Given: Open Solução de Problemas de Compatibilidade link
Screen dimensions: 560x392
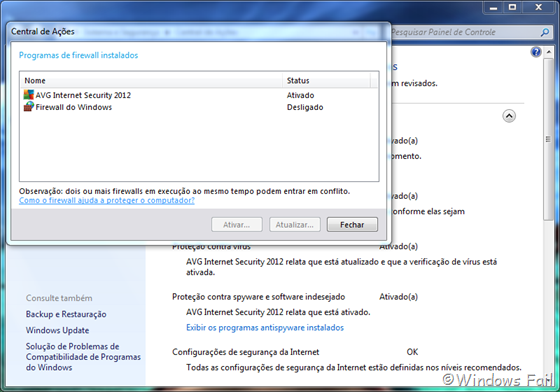Looking at the screenshot, I should pos(83,357).
